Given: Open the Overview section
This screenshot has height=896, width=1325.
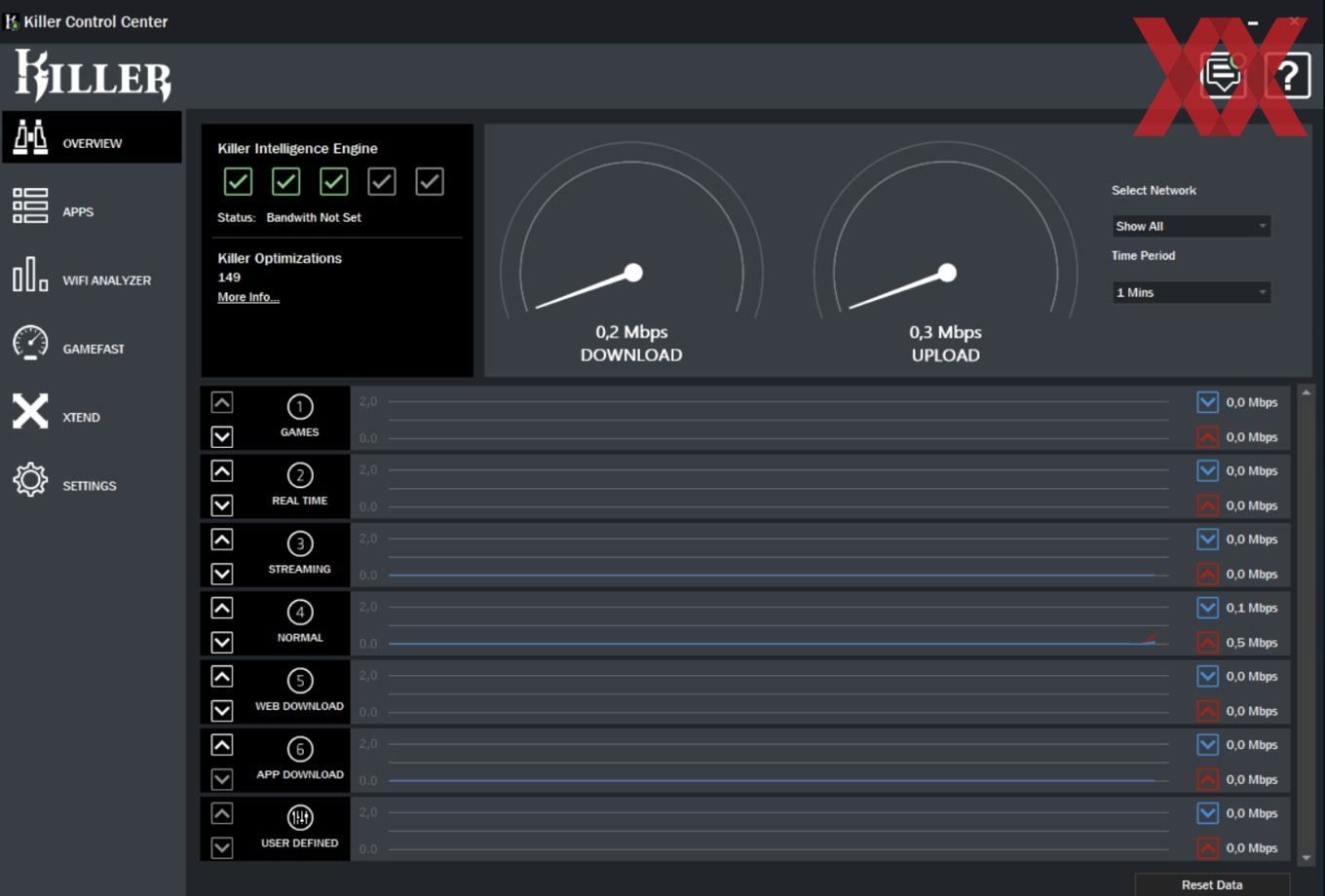Looking at the screenshot, I should click(x=92, y=137).
